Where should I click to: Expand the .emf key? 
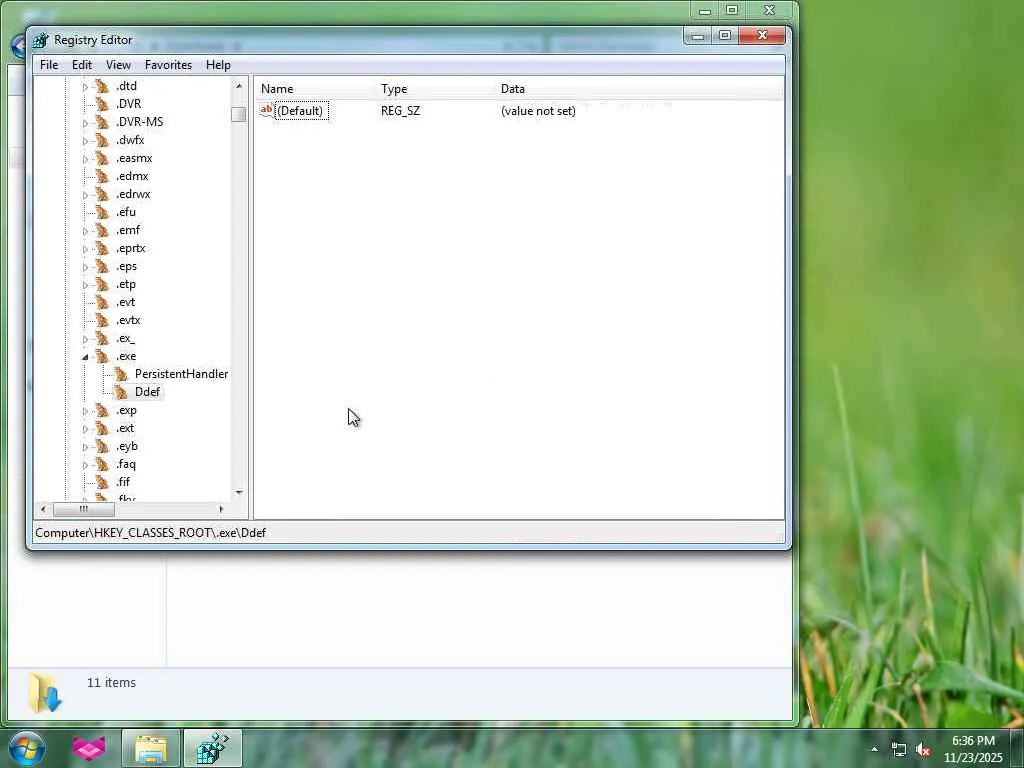(85, 231)
